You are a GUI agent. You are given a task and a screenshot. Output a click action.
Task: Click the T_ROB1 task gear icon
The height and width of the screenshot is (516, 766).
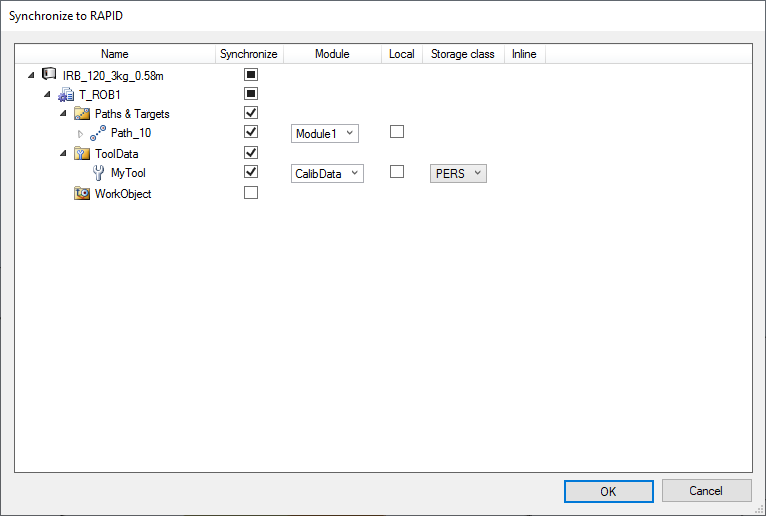[66, 94]
